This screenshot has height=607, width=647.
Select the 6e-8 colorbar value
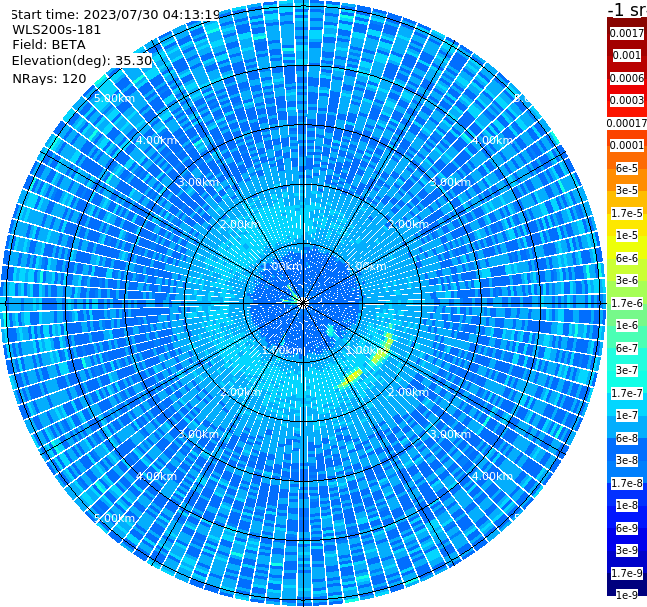click(627, 438)
